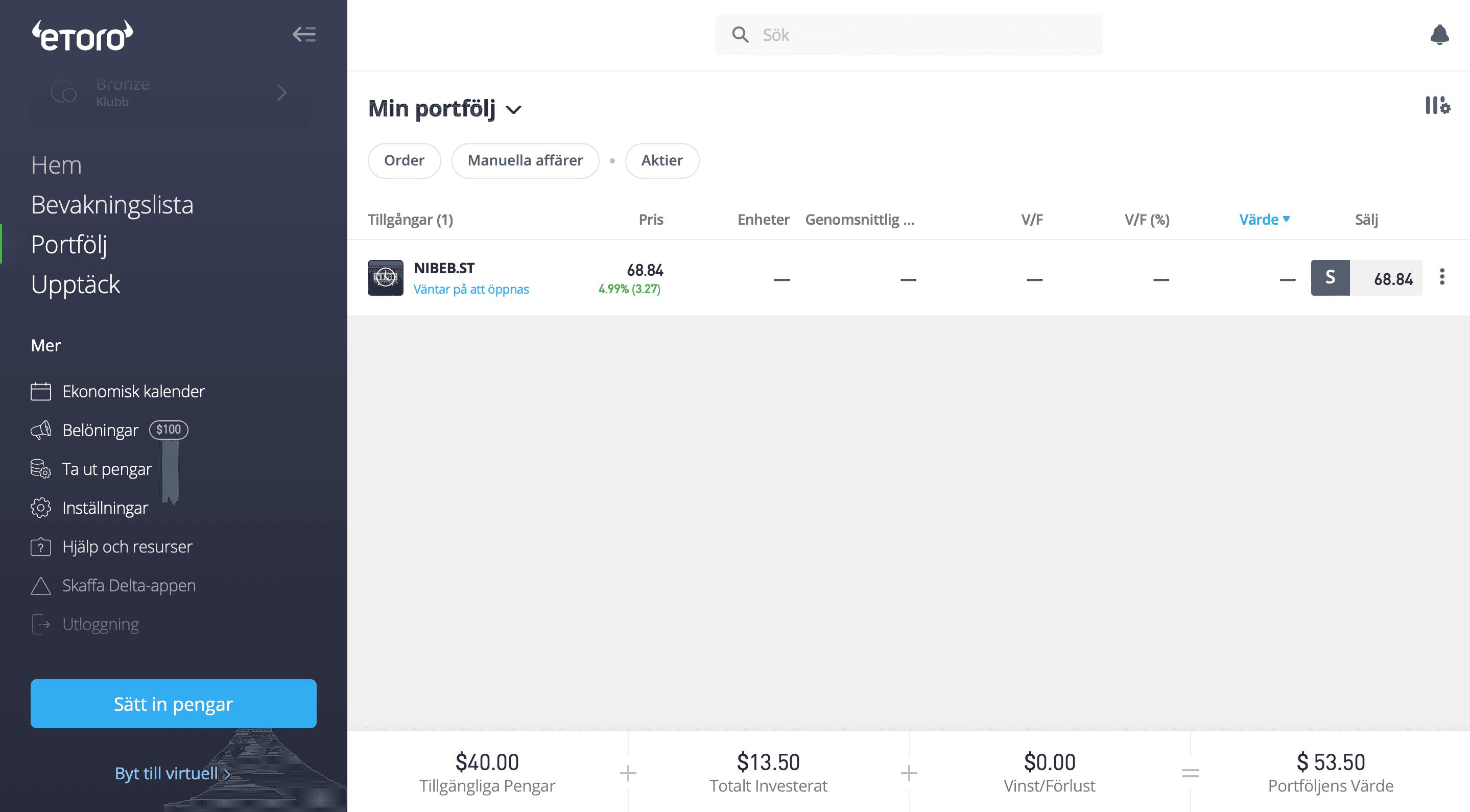Click the Sök search field
1470x812 pixels.
pyautogui.click(x=909, y=35)
